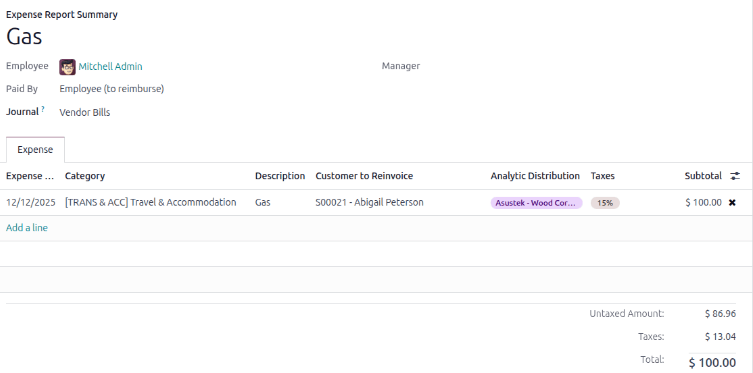Click the bold Total $ 100.00
Image resolution: width=753 pixels, height=373 pixels.
(x=712, y=362)
